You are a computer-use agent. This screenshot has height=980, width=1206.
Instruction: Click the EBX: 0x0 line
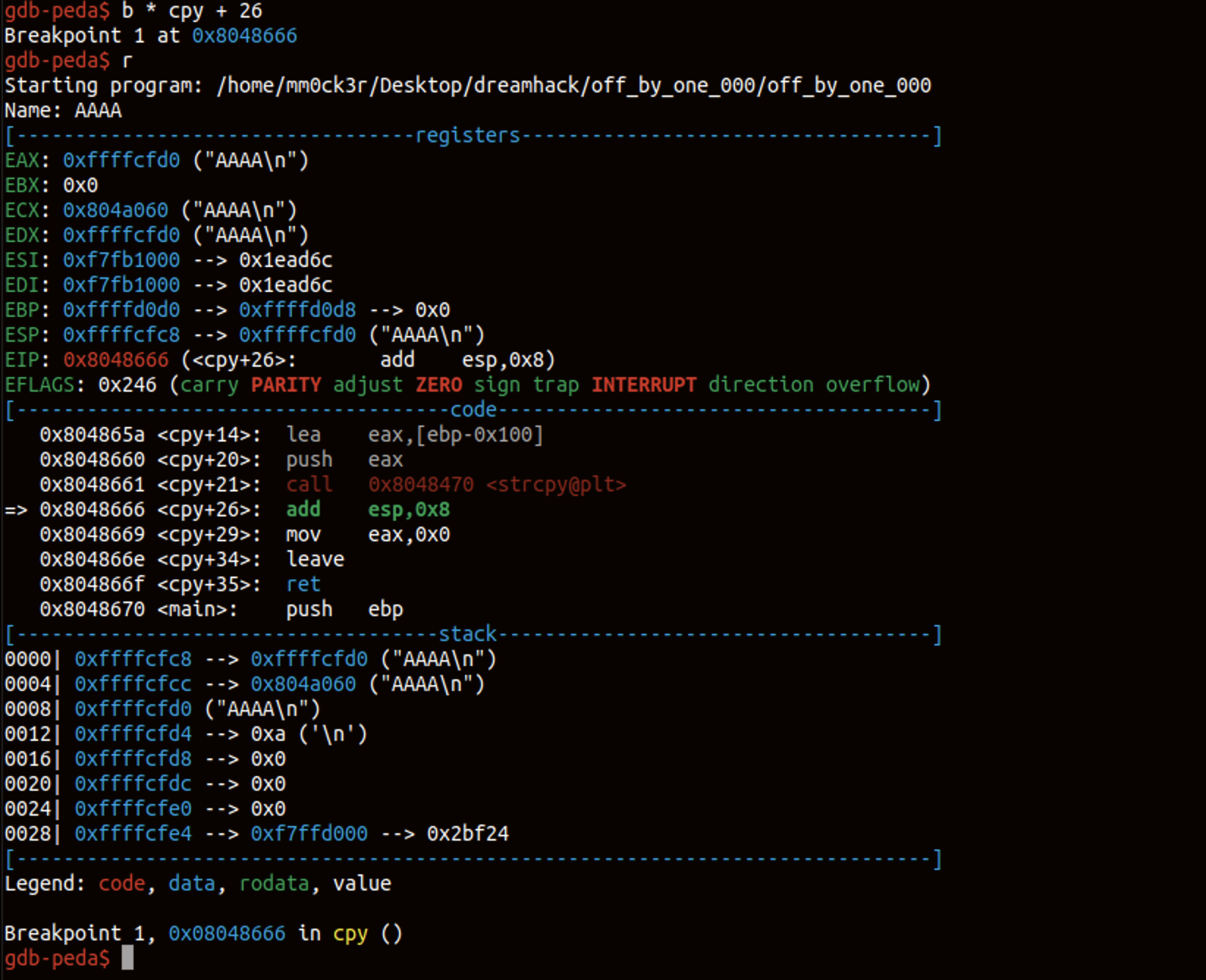pos(51,186)
